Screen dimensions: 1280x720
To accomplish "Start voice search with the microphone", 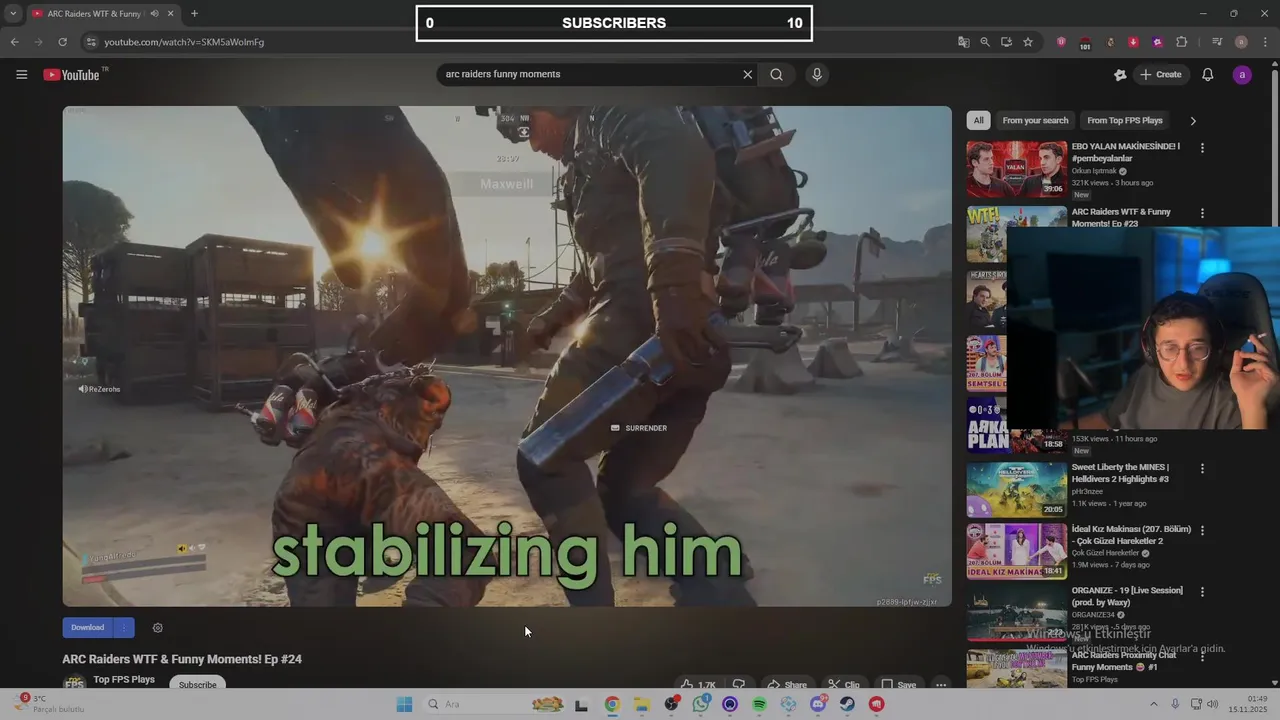I will [817, 74].
